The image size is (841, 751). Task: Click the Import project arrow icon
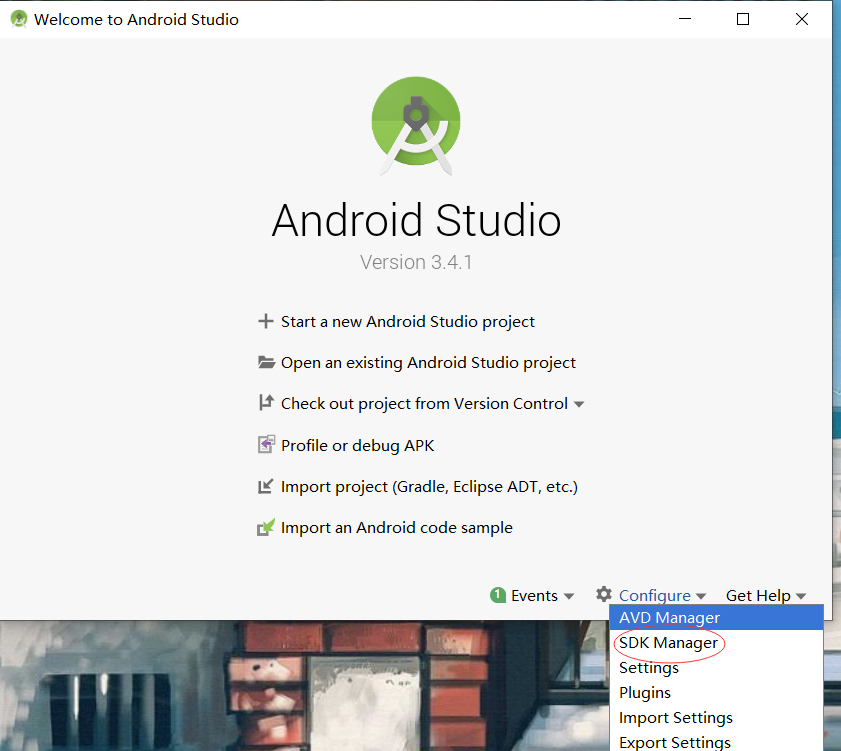265,486
